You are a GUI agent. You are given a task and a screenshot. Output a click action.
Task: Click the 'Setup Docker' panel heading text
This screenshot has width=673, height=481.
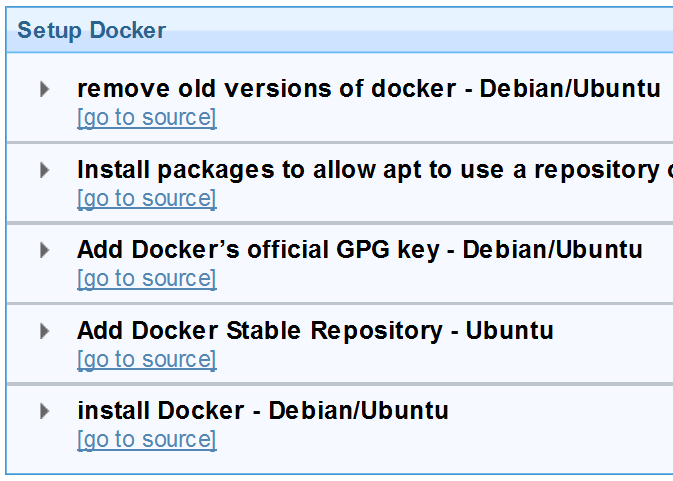click(x=91, y=30)
